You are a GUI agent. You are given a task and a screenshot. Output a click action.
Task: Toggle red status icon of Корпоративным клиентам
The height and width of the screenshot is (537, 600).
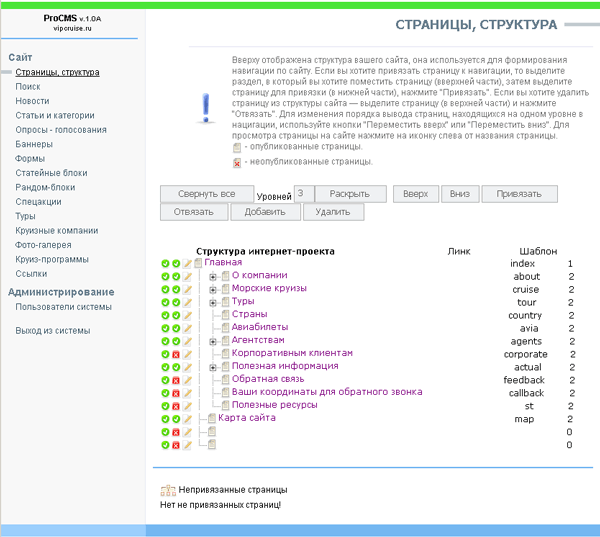coord(176,354)
